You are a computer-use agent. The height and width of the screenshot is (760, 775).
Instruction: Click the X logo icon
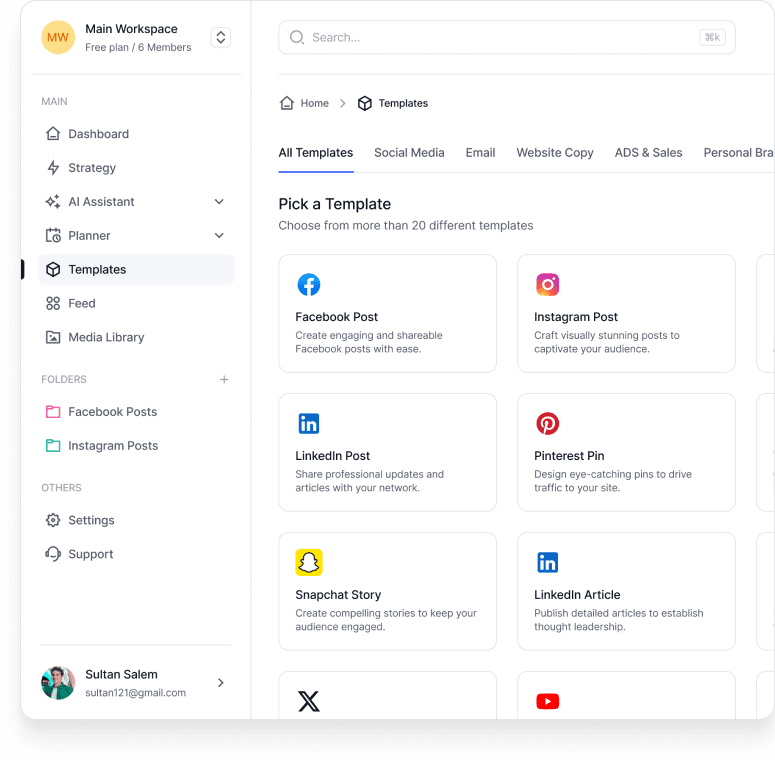(x=309, y=702)
